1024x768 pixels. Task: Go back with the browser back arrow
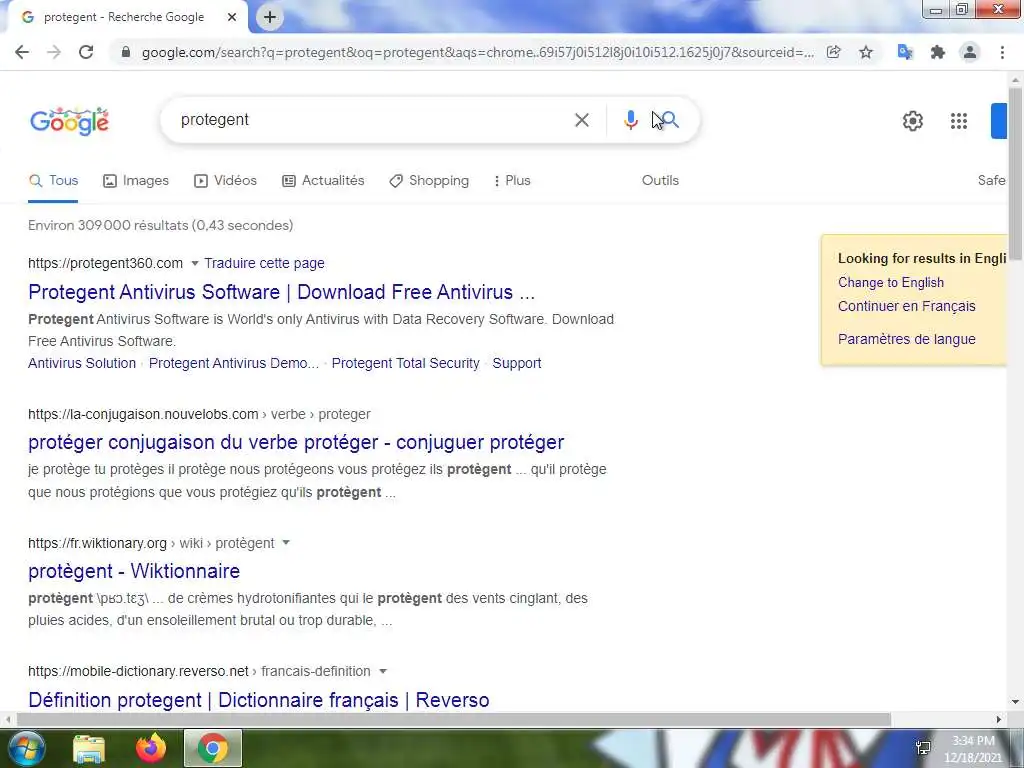click(x=22, y=52)
